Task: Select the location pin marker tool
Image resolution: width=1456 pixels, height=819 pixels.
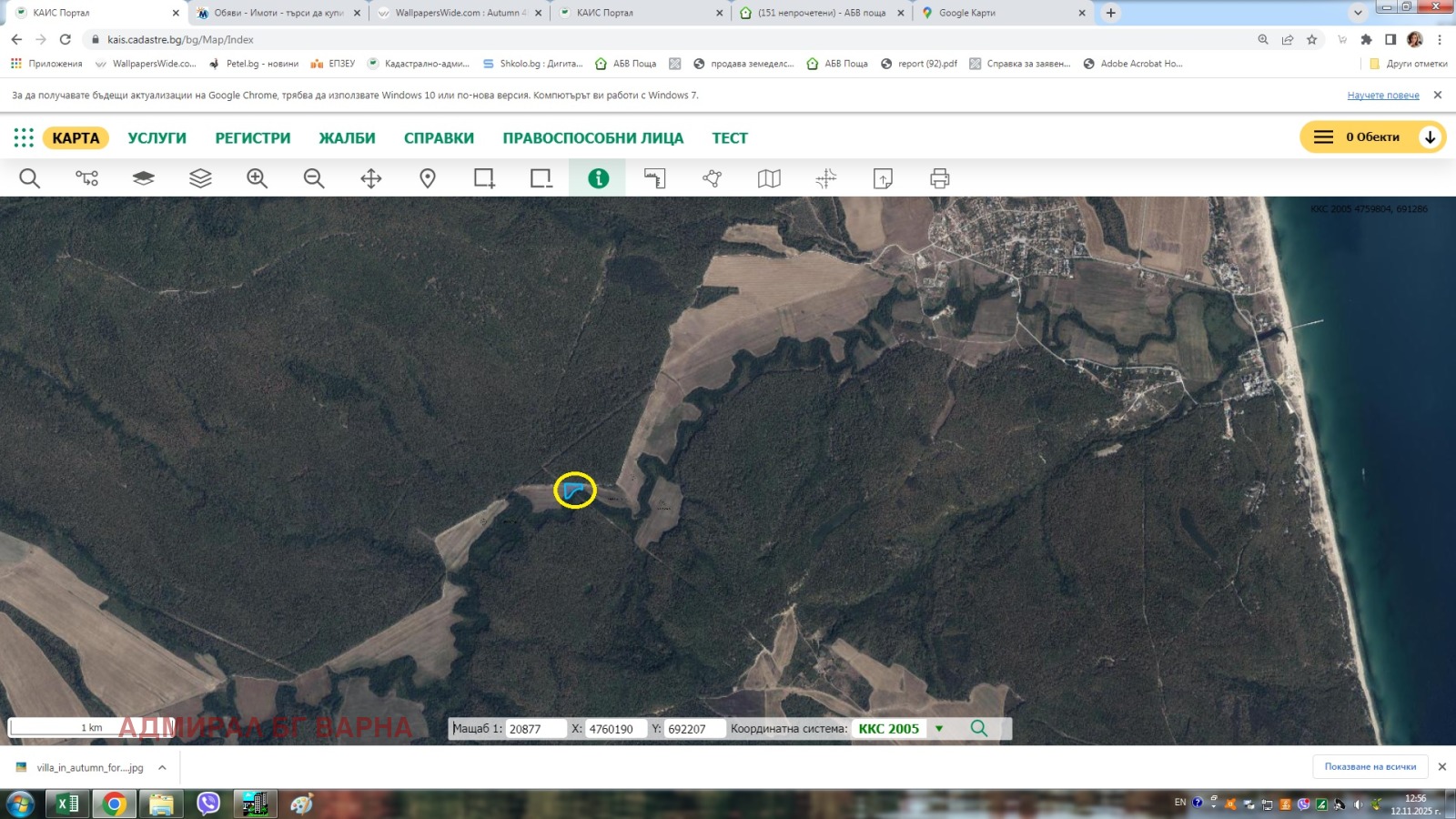Action: tap(428, 178)
